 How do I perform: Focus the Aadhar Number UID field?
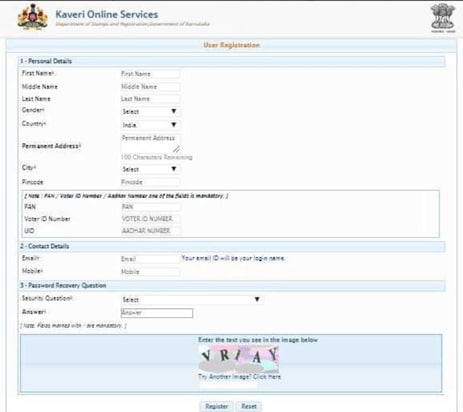click(x=151, y=231)
